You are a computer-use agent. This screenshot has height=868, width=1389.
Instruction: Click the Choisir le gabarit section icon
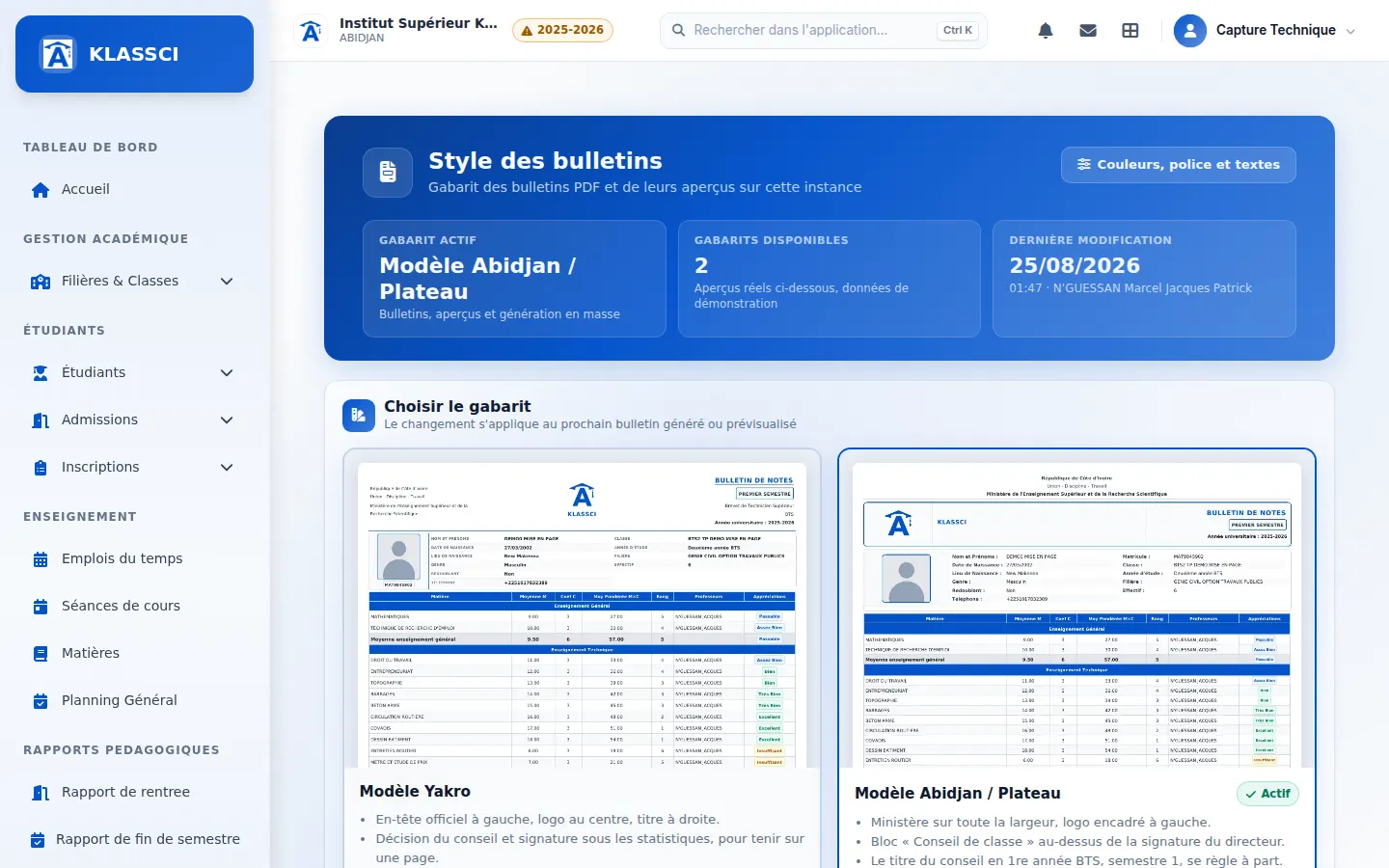359,416
